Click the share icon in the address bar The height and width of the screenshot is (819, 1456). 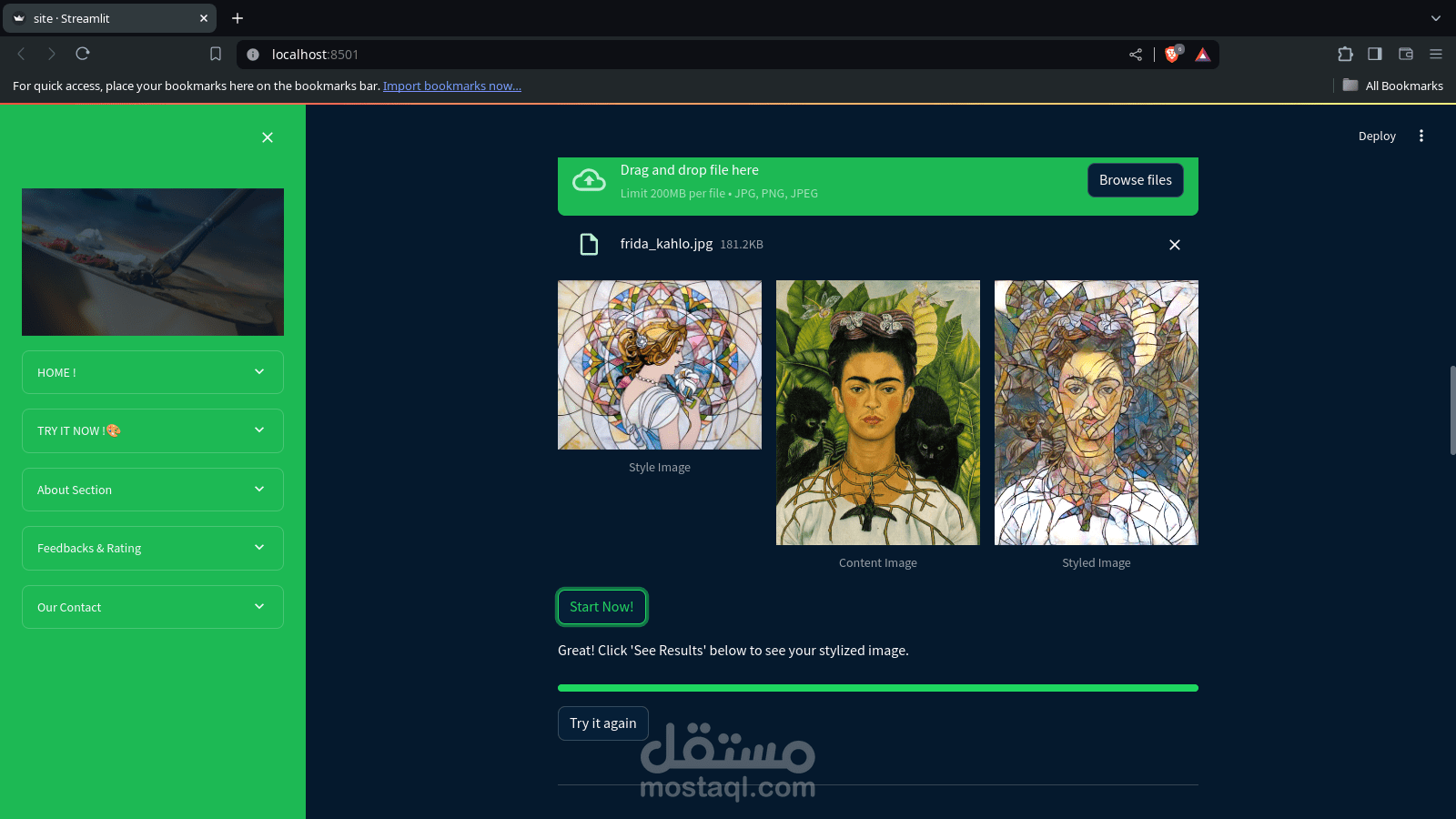(x=1135, y=54)
